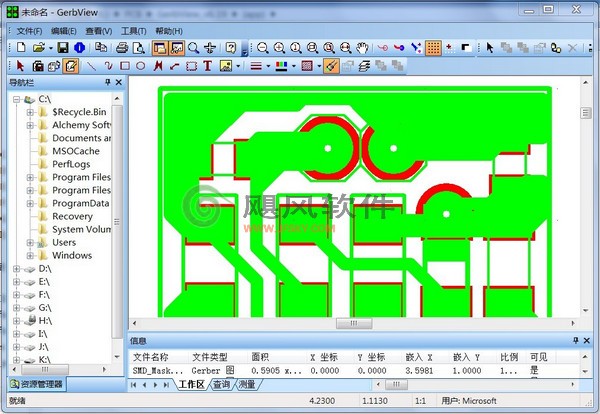600x414 pixels.
Task: Select the Recovery folder
Action: point(72,216)
